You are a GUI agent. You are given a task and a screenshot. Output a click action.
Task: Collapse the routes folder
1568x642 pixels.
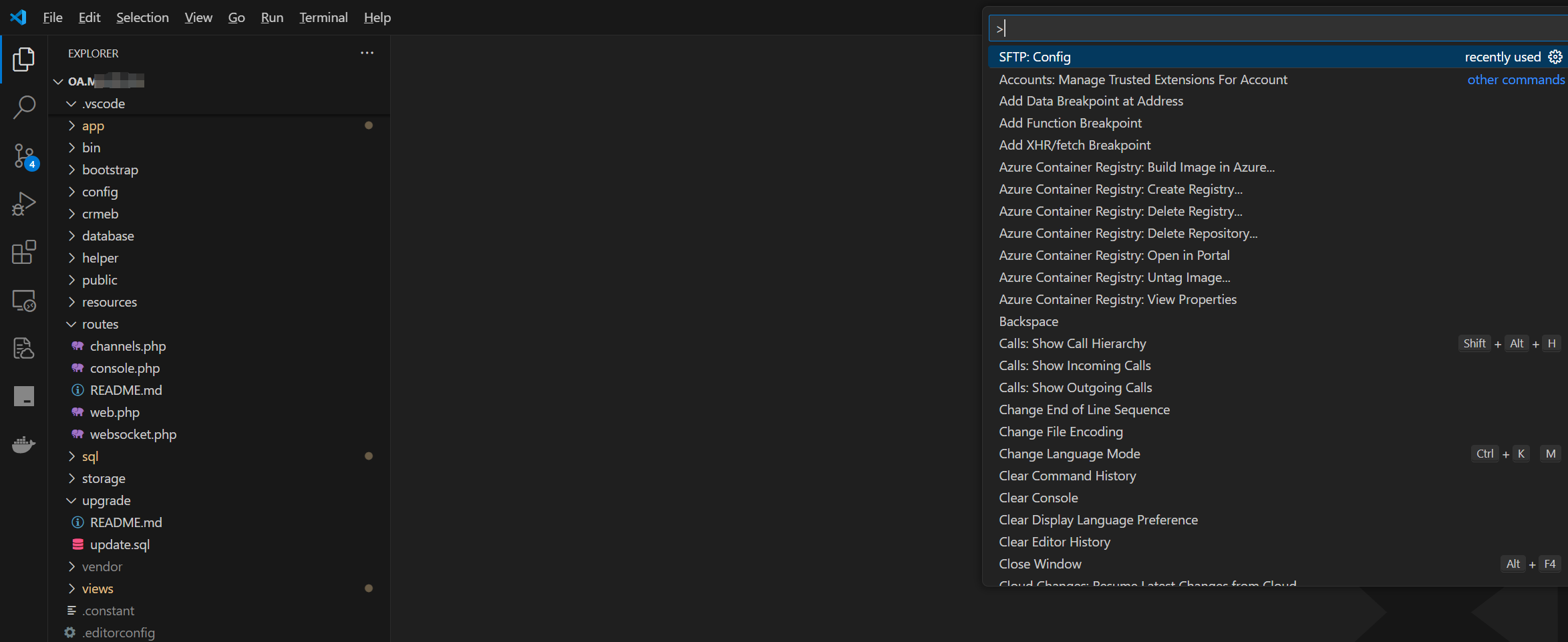click(219, 324)
